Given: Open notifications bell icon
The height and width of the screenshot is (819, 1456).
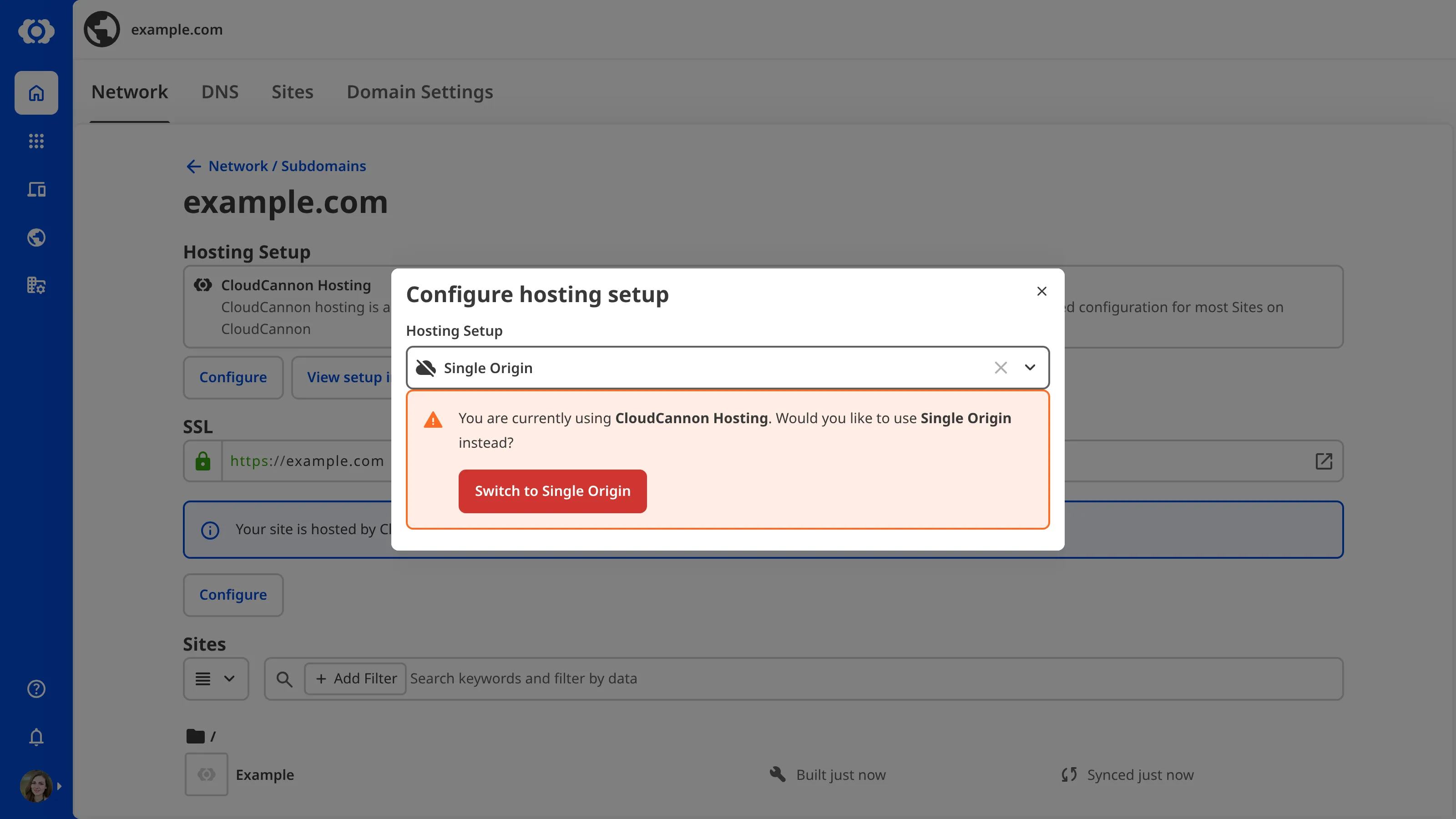Looking at the screenshot, I should coord(36,737).
